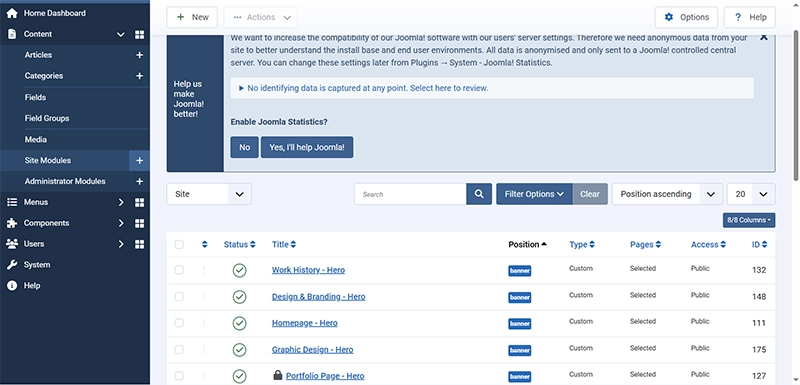This screenshot has height=385, width=800.
Task: Toggle Design & Branding - Hero published status
Action: point(239,297)
